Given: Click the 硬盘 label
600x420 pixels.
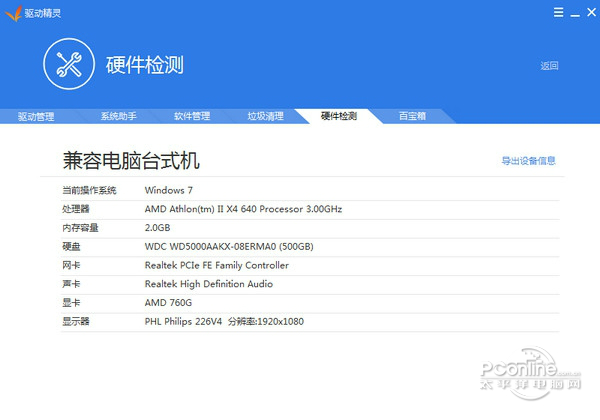Looking at the screenshot, I should click(x=71, y=246).
